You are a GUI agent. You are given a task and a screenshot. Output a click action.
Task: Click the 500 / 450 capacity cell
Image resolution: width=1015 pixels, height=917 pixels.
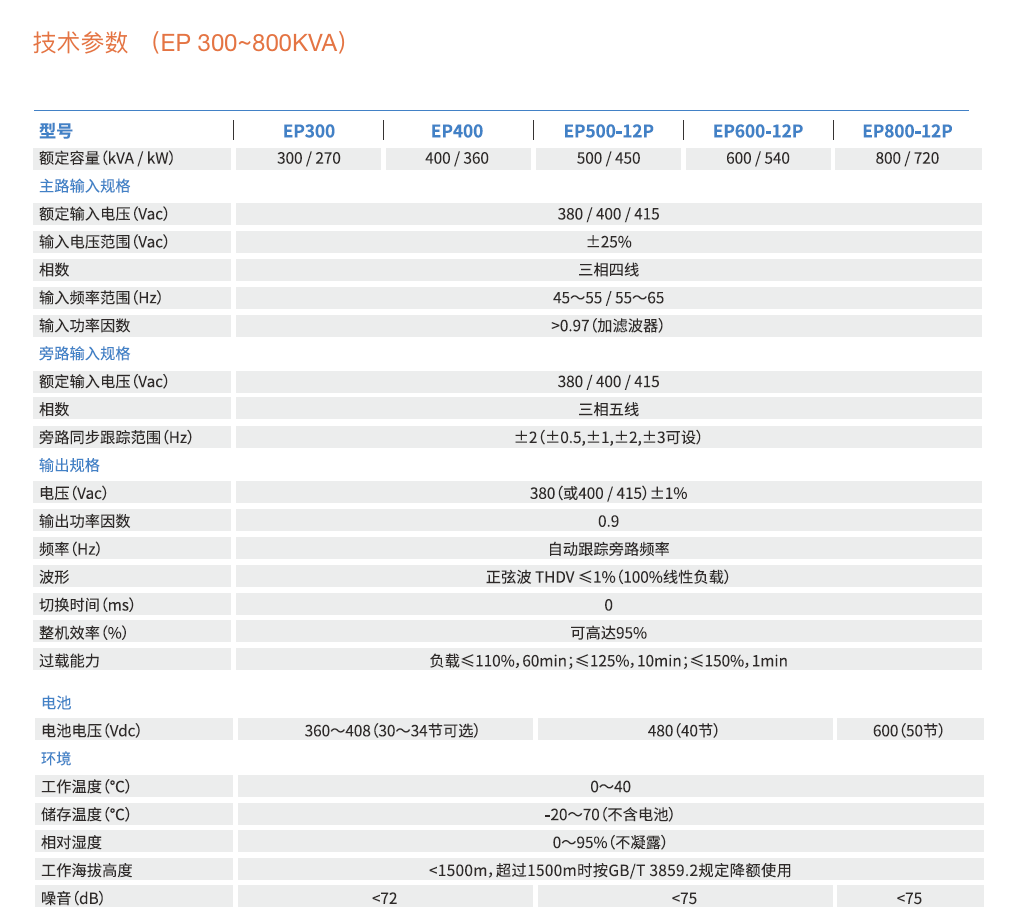click(x=608, y=159)
